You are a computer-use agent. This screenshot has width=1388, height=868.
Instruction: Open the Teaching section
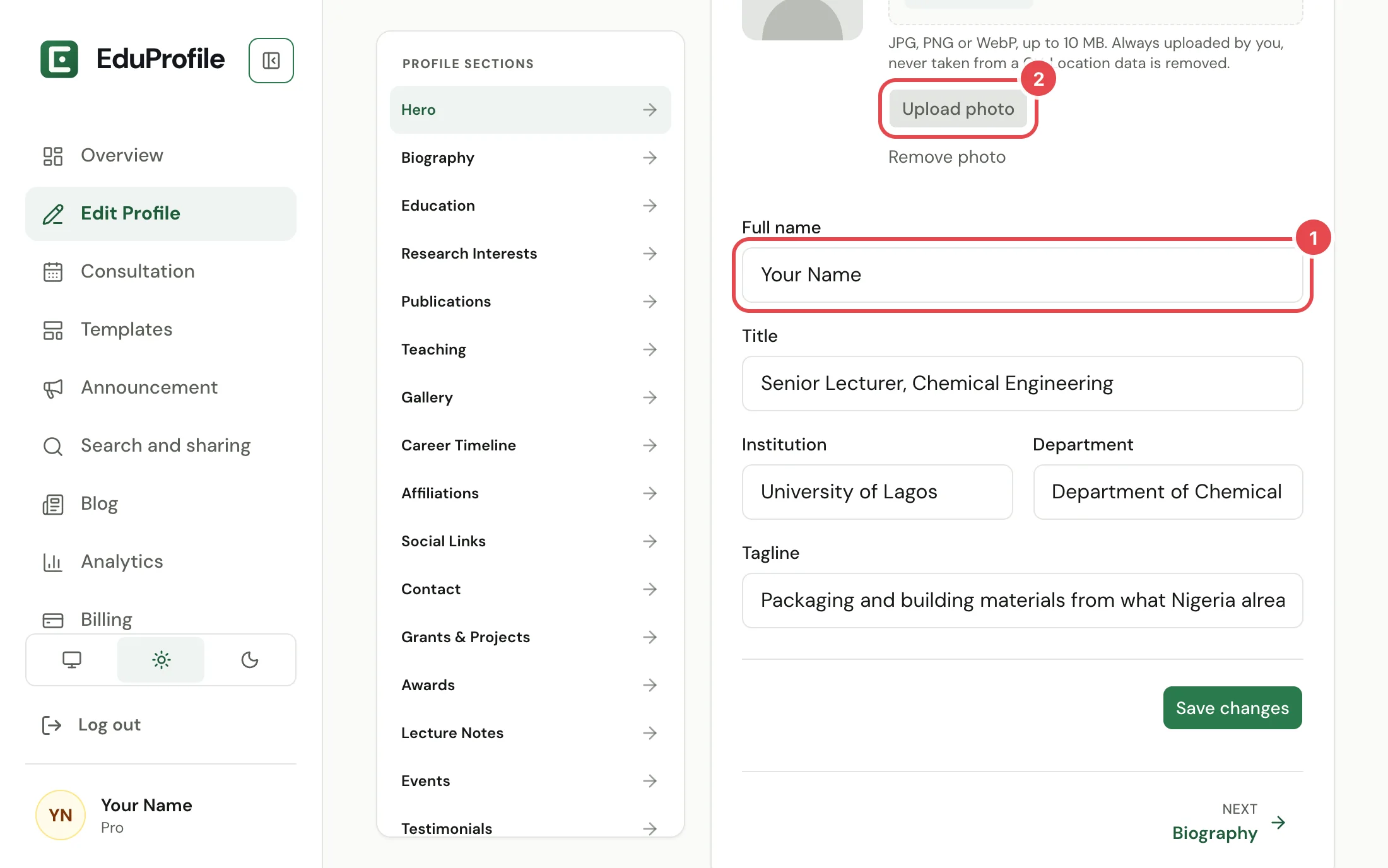(530, 349)
